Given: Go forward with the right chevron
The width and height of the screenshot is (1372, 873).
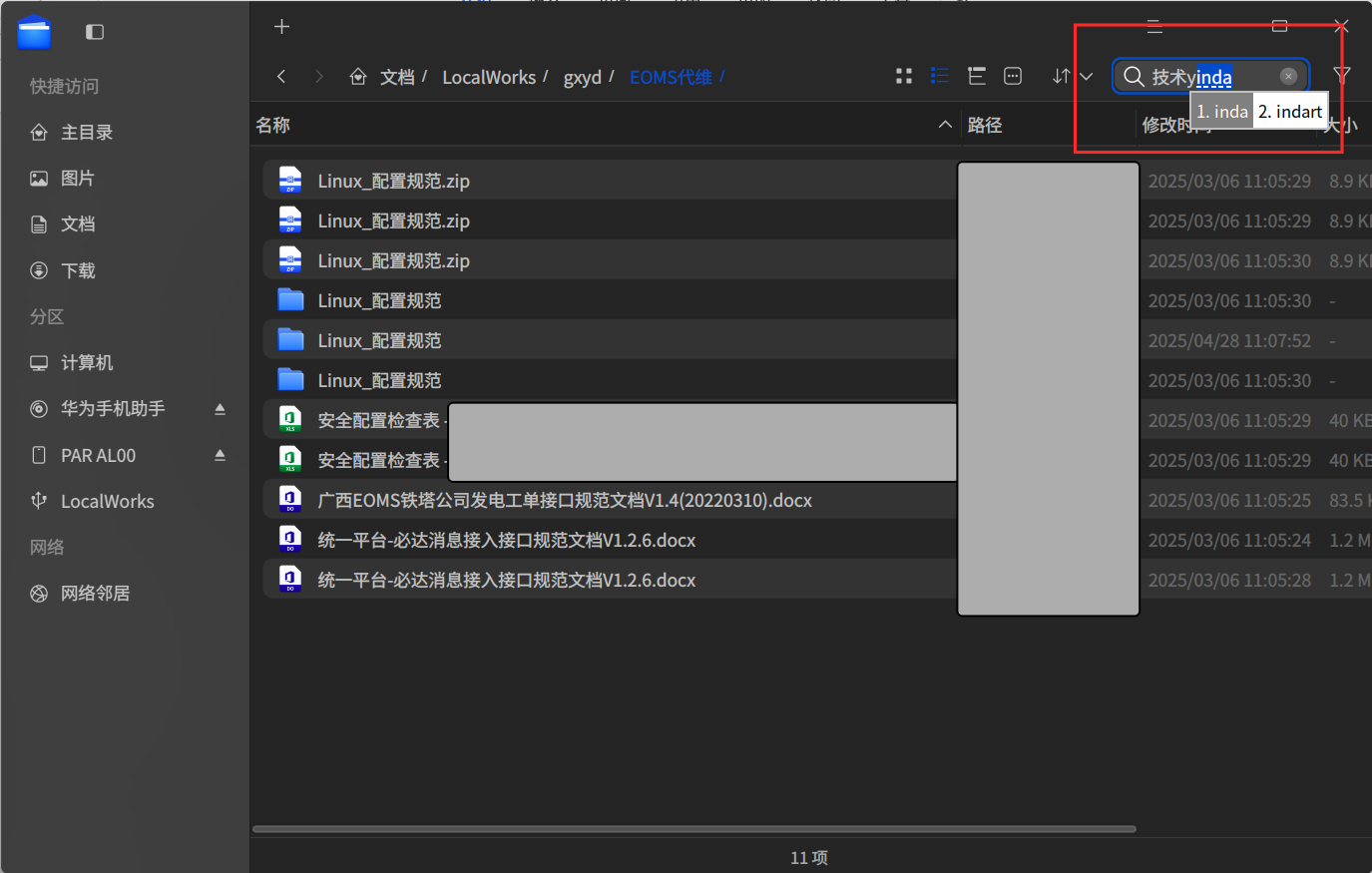Looking at the screenshot, I should (319, 77).
